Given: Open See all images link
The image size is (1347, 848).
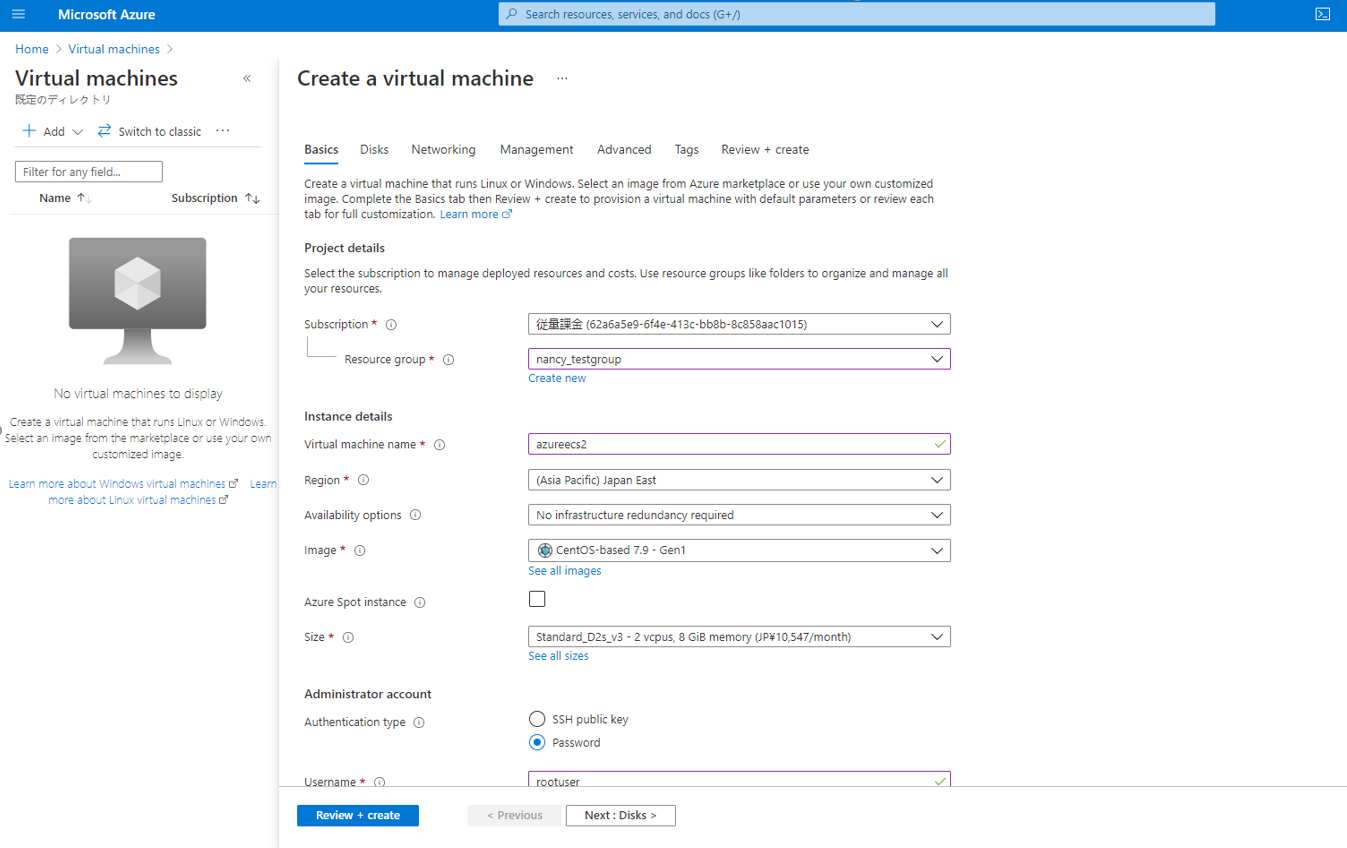Looking at the screenshot, I should pos(565,571).
